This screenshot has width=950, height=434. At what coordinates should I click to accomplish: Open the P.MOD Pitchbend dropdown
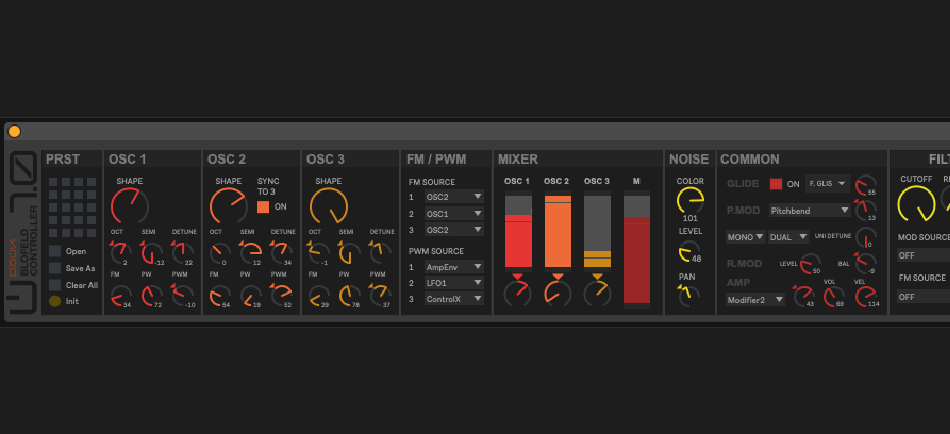(x=810, y=210)
